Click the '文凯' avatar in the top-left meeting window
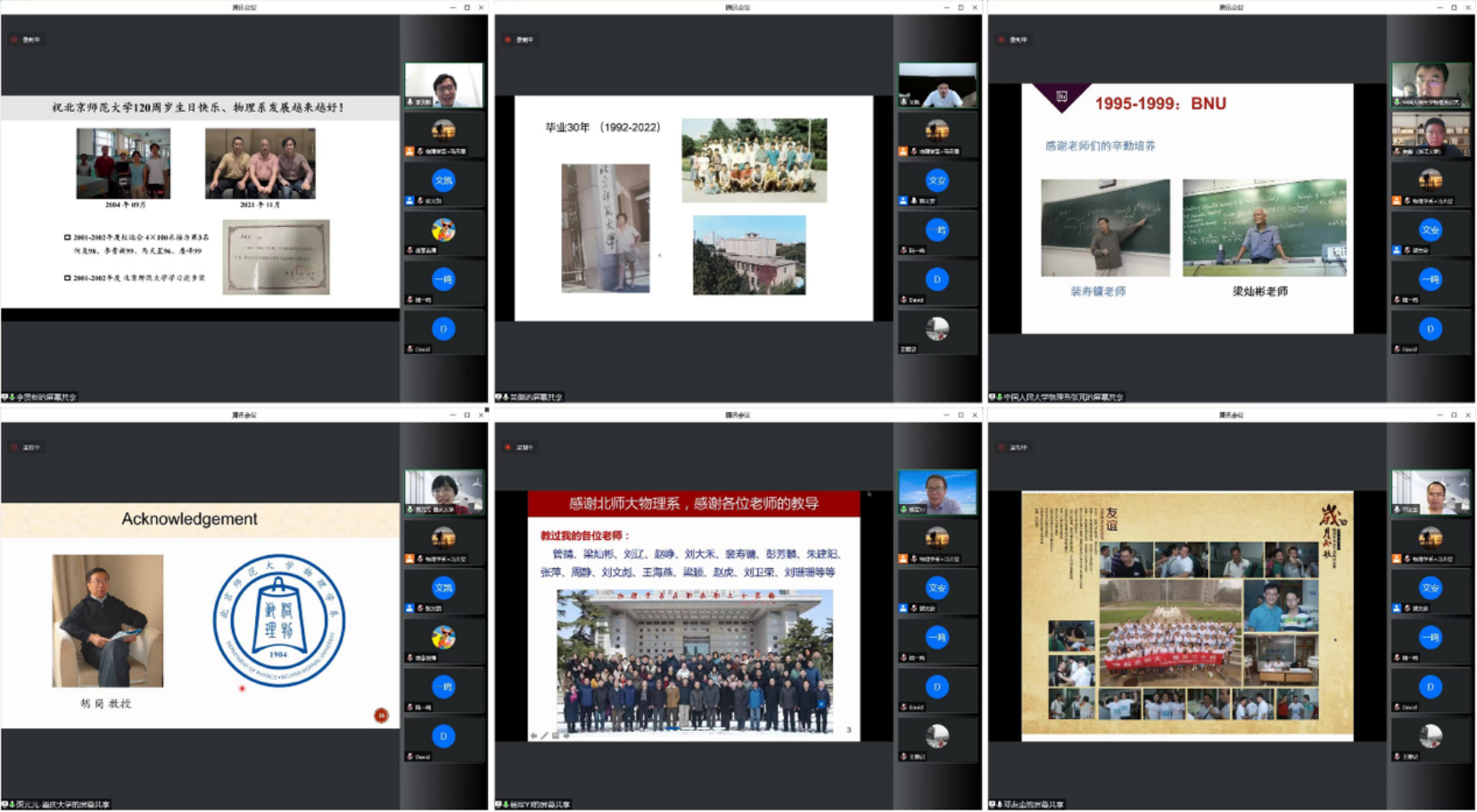 point(443,181)
